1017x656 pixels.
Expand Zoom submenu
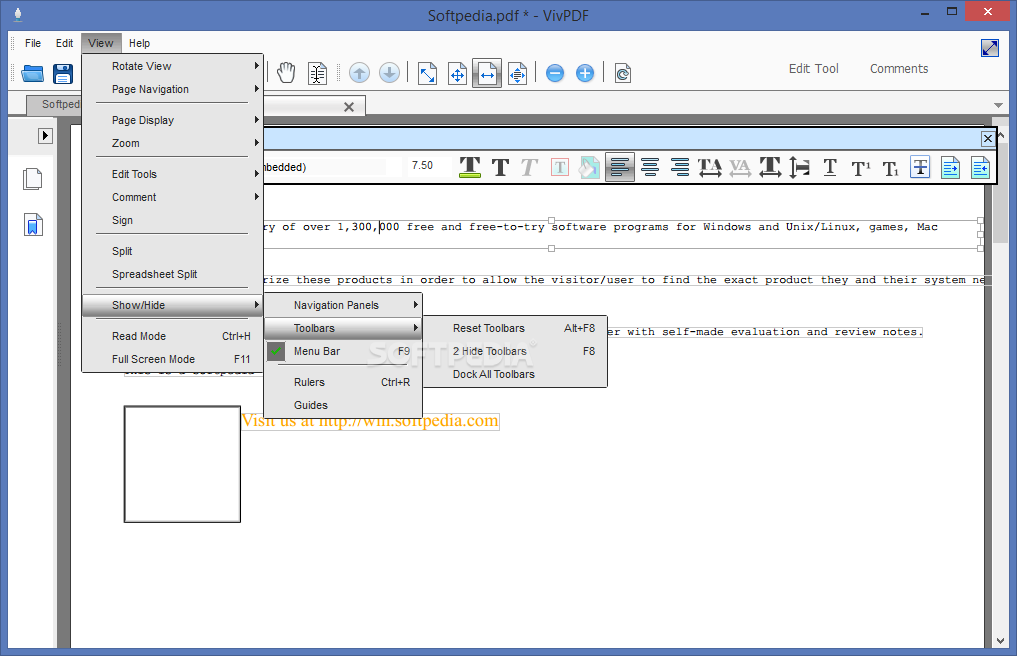click(173, 143)
